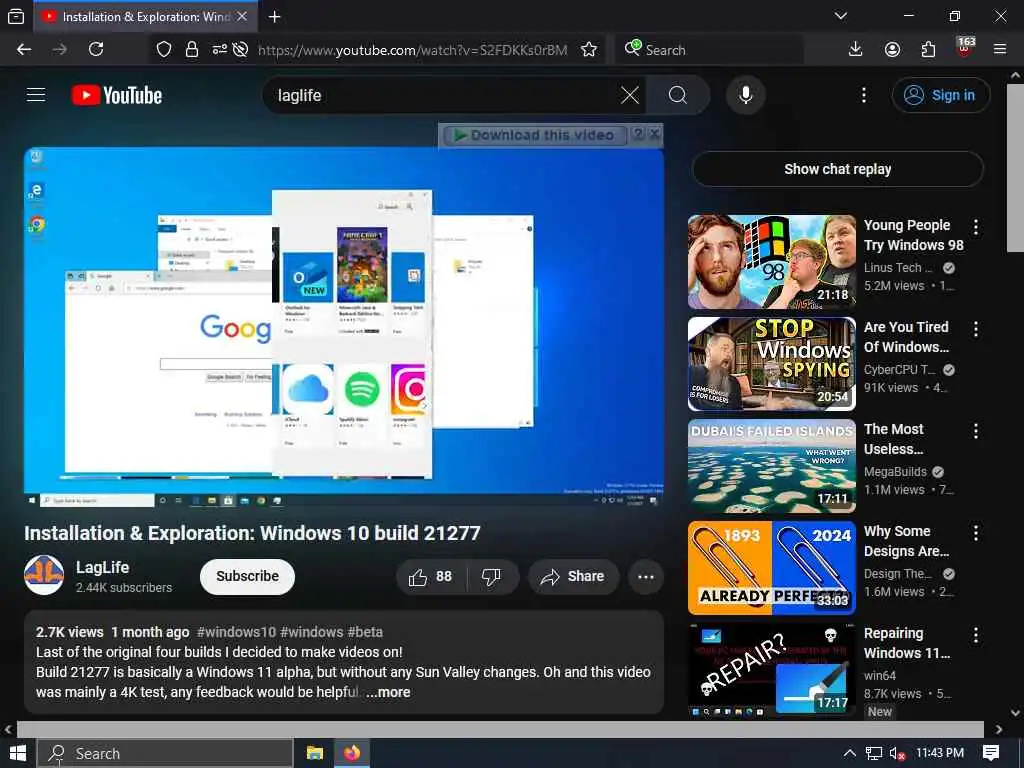Go forward in Firefox
This screenshot has width=1024, height=768.
(59, 50)
